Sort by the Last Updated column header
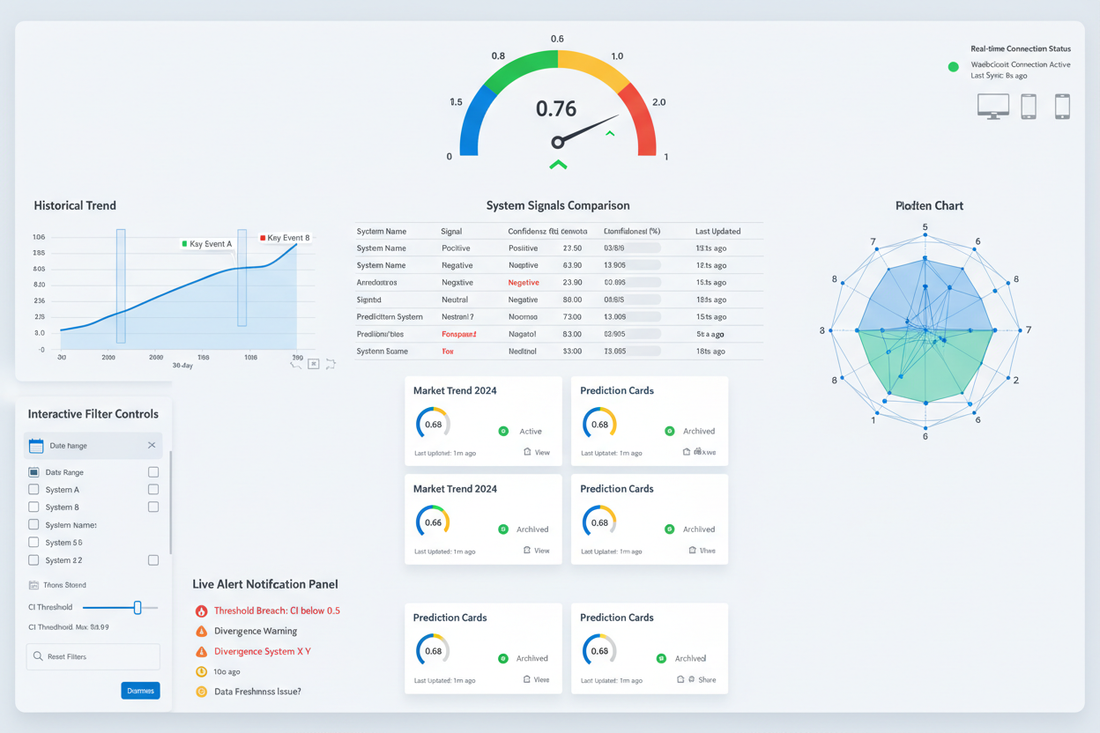Screen dimensions: 1100x733 718,231
